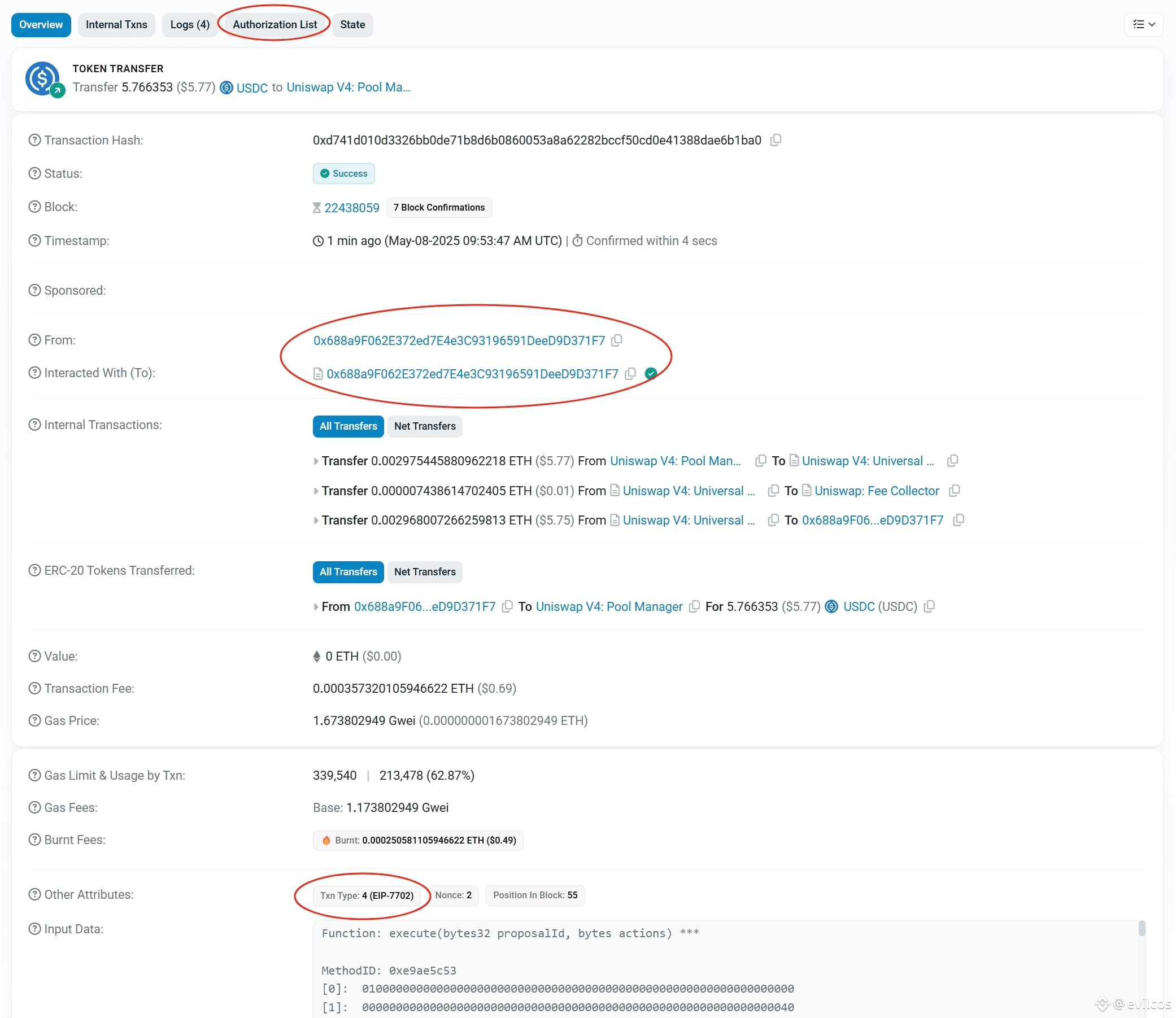
Task: Open Uniswap V4: Pool Ma... link in header
Action: click(349, 88)
